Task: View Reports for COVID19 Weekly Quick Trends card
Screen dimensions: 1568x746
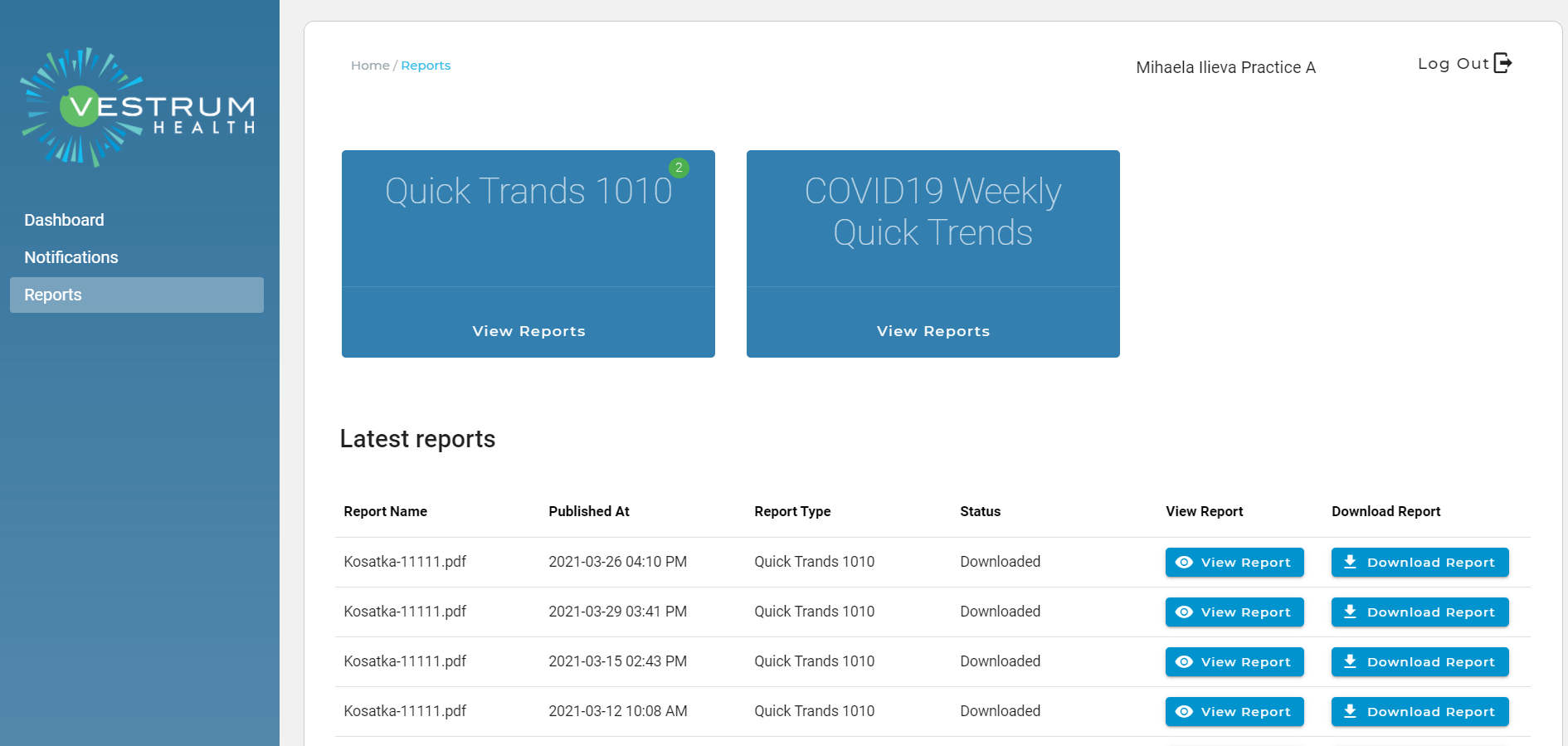Action: 933,331
